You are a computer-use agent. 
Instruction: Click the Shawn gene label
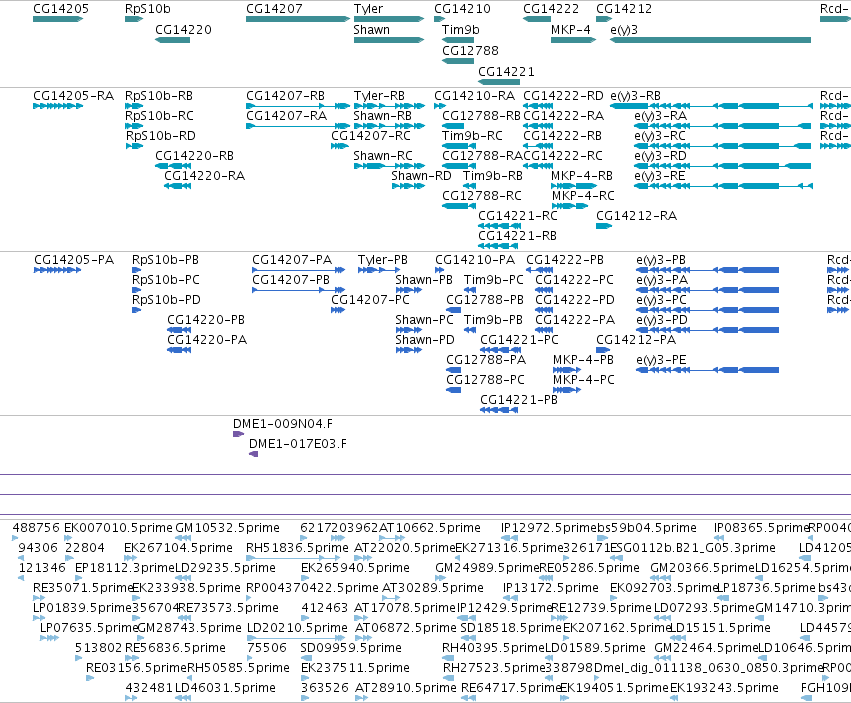point(371,30)
